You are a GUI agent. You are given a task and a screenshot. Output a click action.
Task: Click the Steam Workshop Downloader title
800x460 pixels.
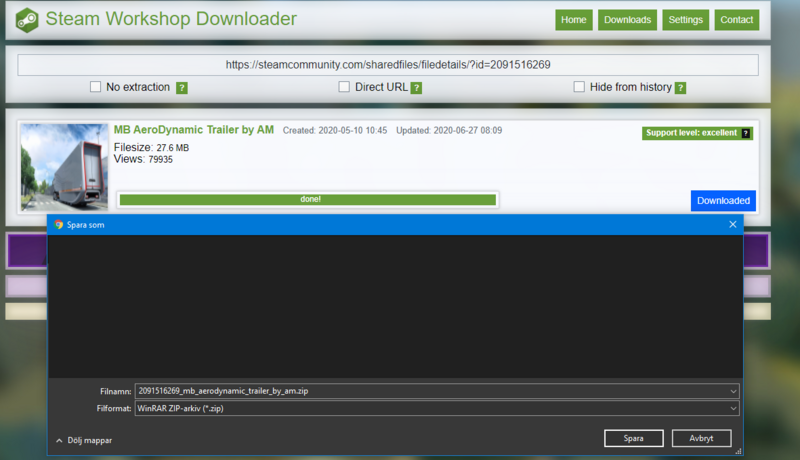171,19
